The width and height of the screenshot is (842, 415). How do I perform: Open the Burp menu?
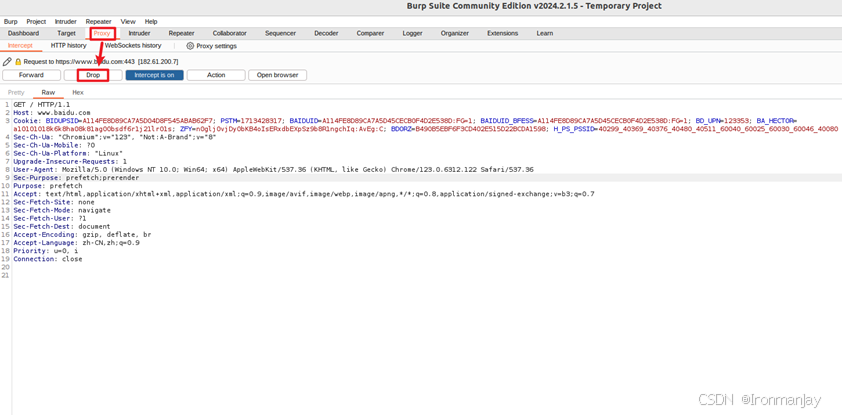tap(11, 21)
